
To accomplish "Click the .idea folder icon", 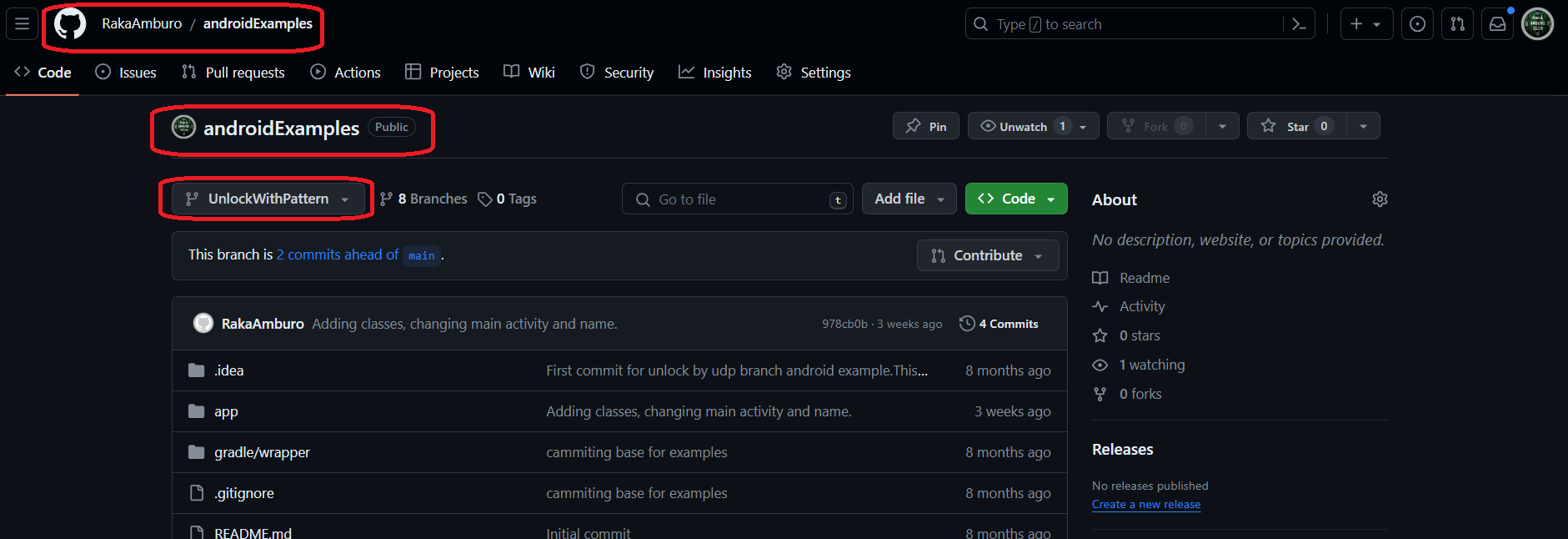I will 197,370.
